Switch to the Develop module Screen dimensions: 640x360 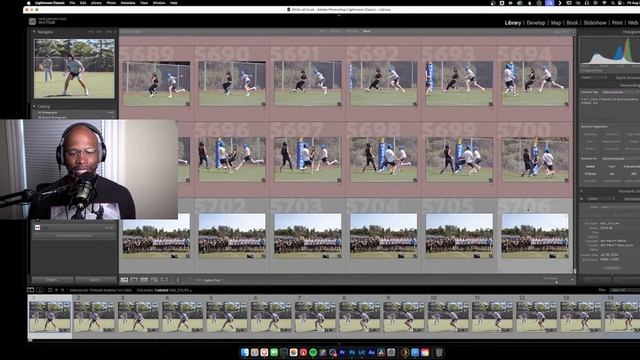pos(536,23)
